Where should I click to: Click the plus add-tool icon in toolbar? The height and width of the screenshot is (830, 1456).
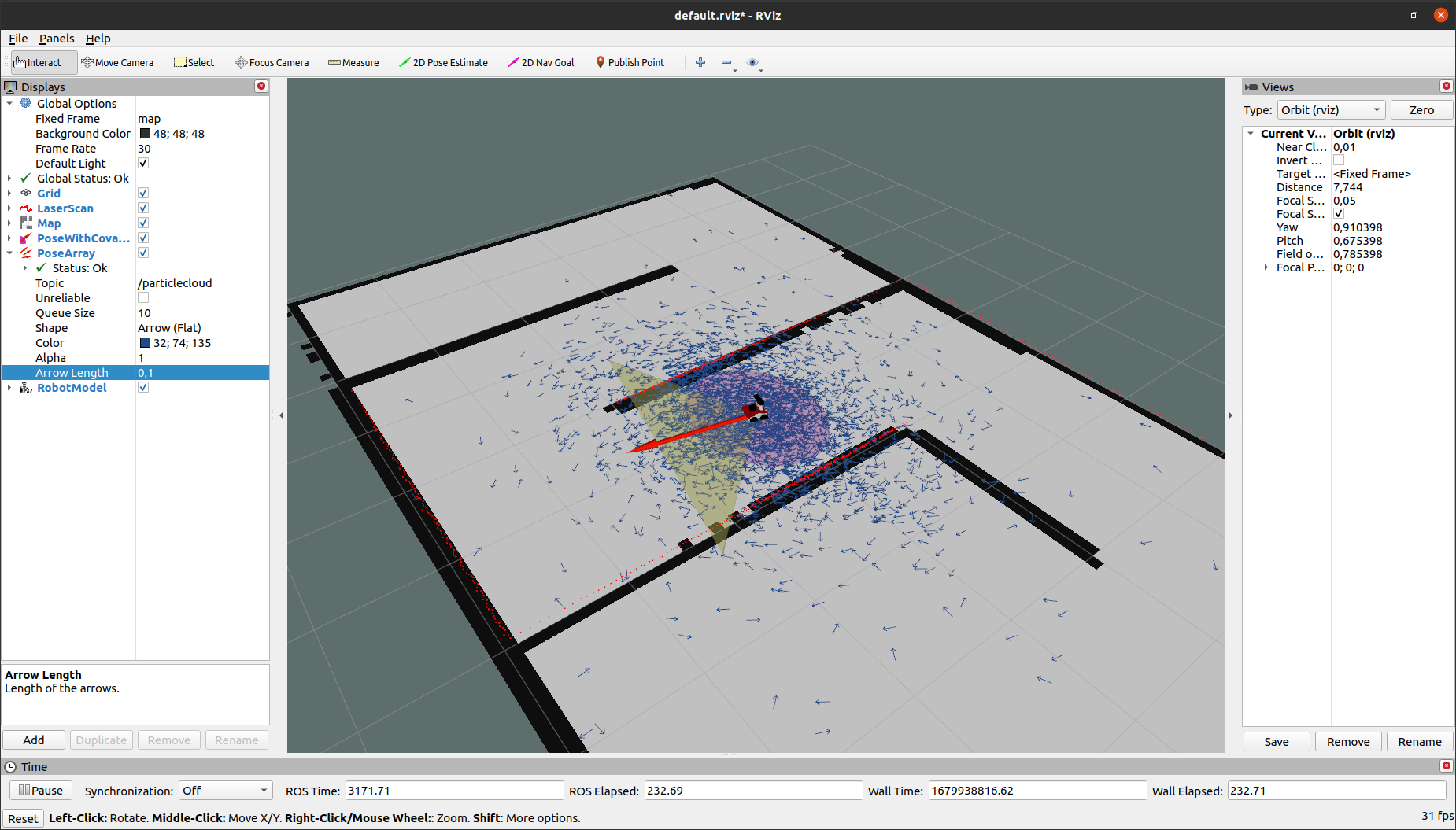tap(700, 62)
